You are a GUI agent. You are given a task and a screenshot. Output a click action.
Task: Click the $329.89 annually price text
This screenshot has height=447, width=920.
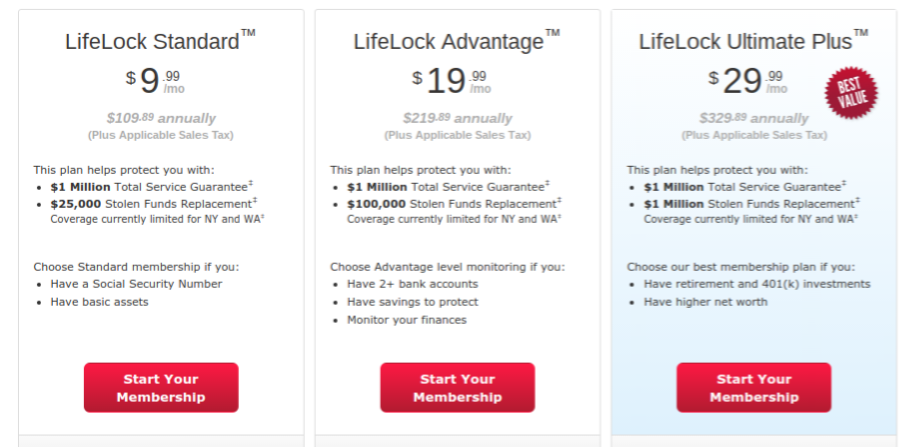click(x=753, y=118)
